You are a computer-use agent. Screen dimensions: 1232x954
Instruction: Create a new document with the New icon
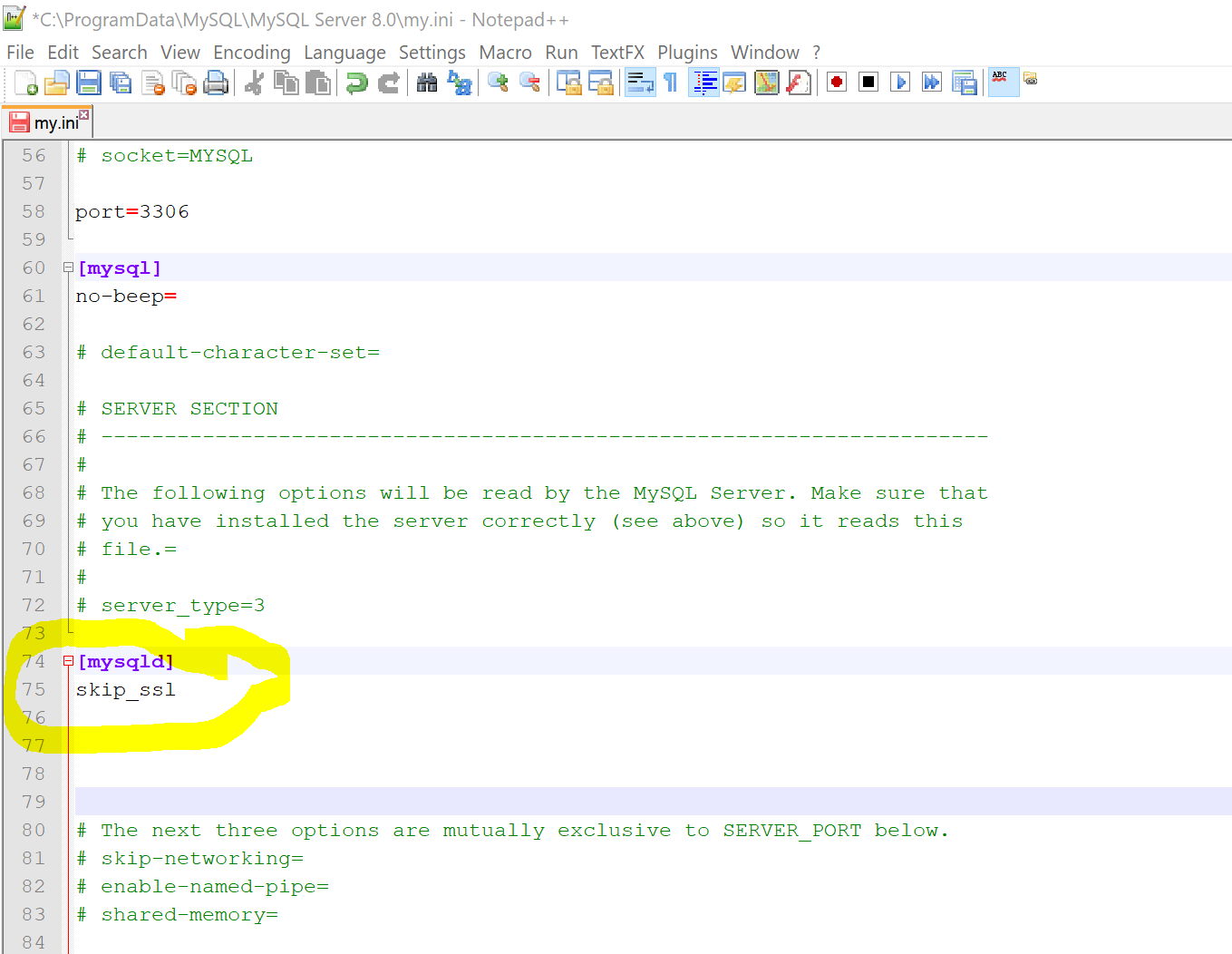26,83
